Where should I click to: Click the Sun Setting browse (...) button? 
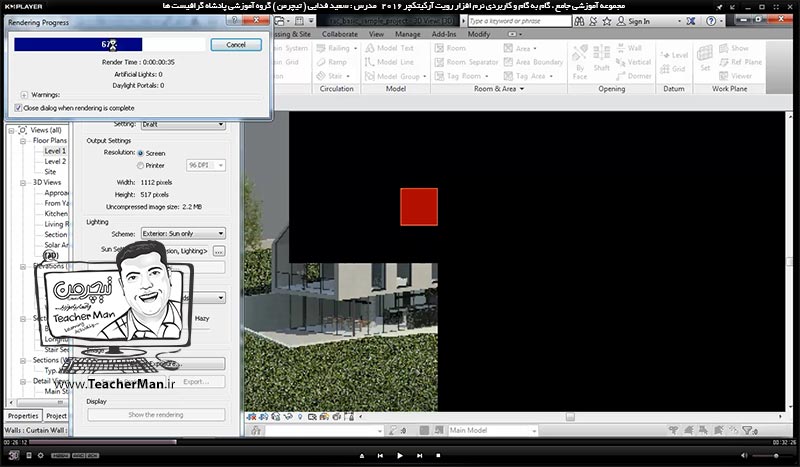tap(219, 251)
